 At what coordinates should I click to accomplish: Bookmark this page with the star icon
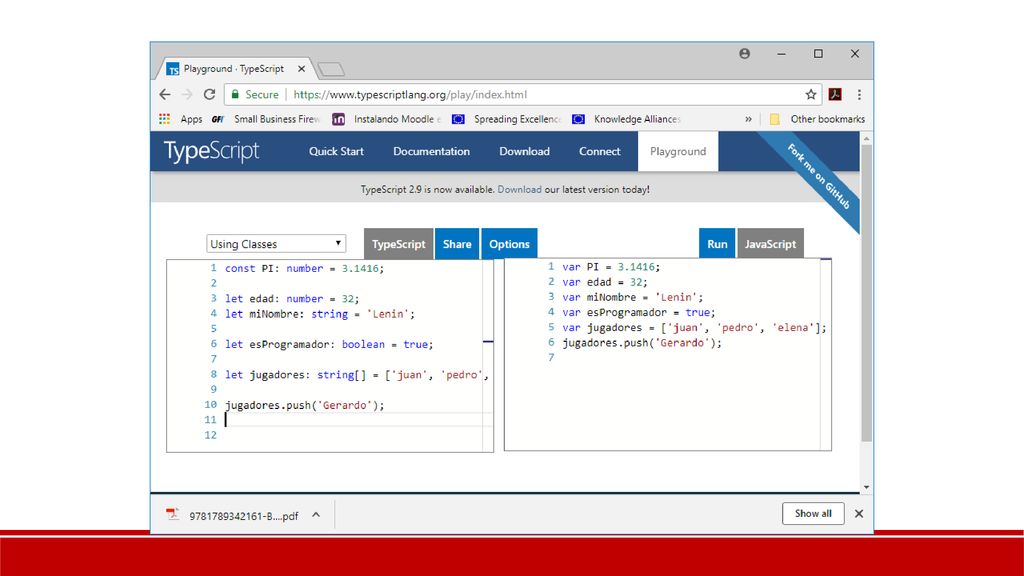point(810,95)
